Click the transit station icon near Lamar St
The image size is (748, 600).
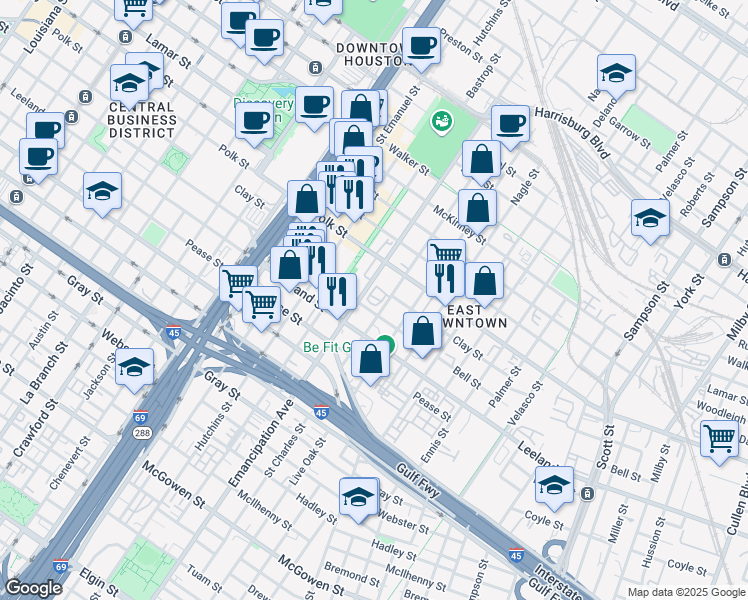tap(125, 36)
